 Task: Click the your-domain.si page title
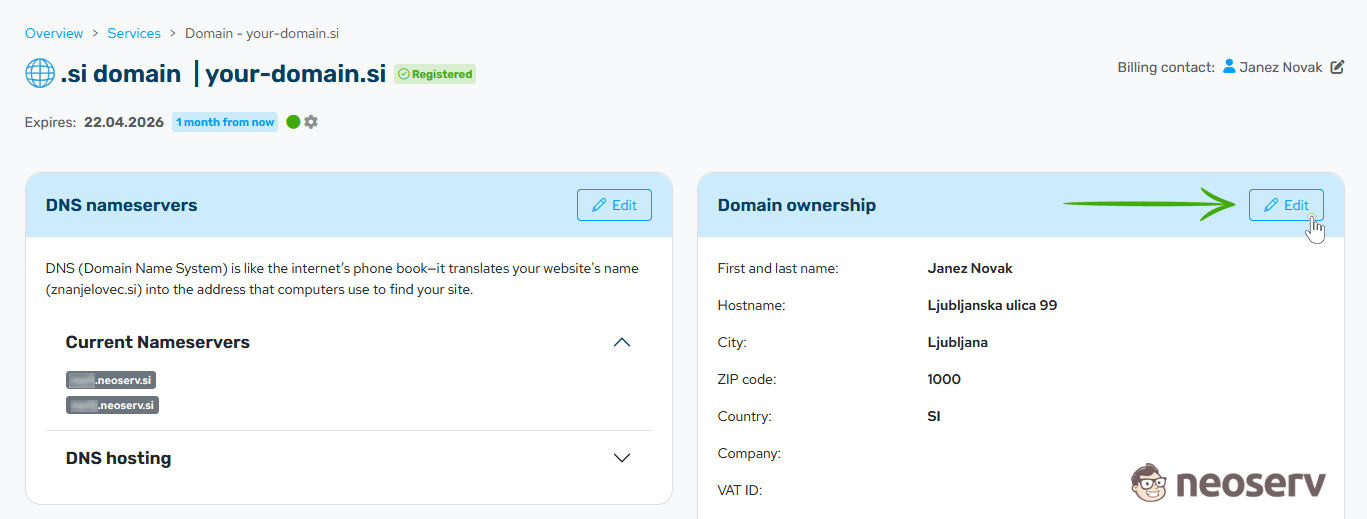[x=296, y=74]
